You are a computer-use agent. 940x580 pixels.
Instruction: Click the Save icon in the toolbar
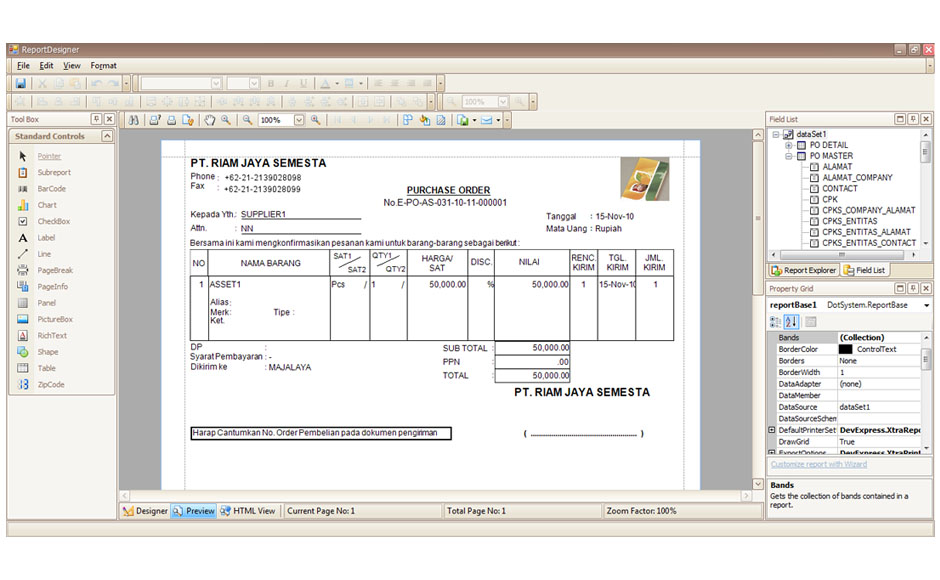point(20,84)
